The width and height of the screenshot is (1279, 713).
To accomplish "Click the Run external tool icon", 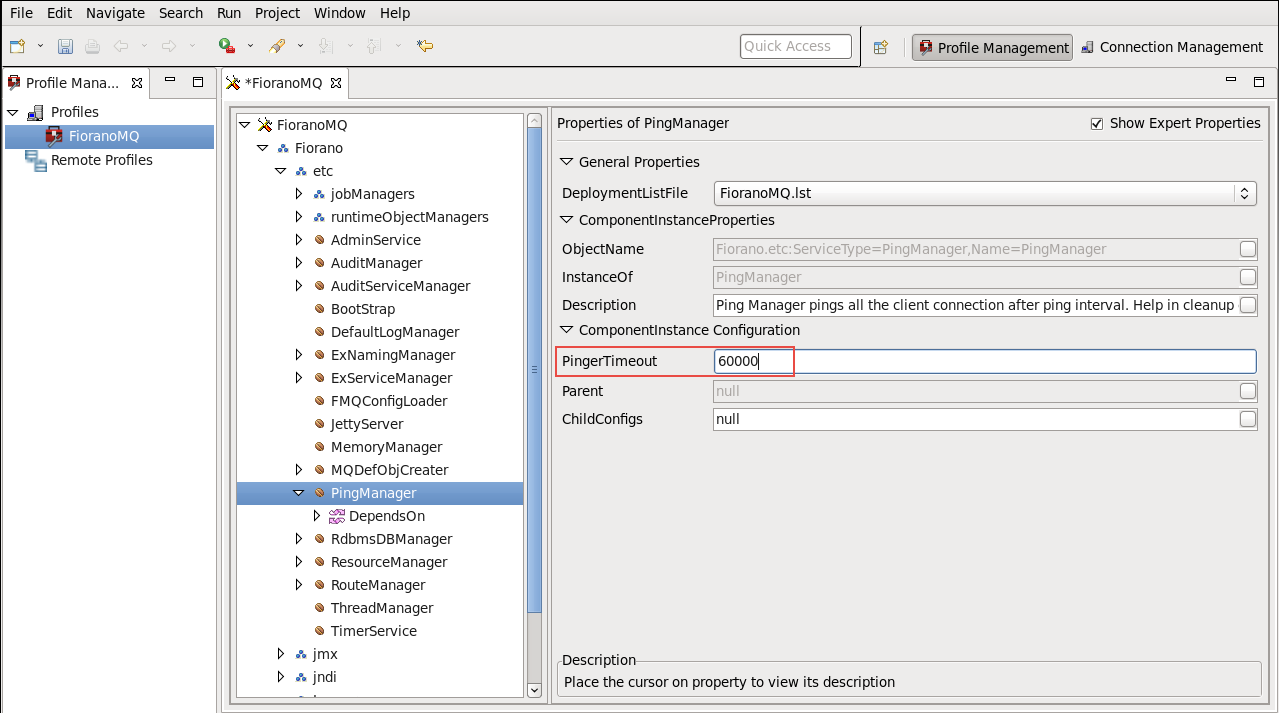I will pos(228,46).
